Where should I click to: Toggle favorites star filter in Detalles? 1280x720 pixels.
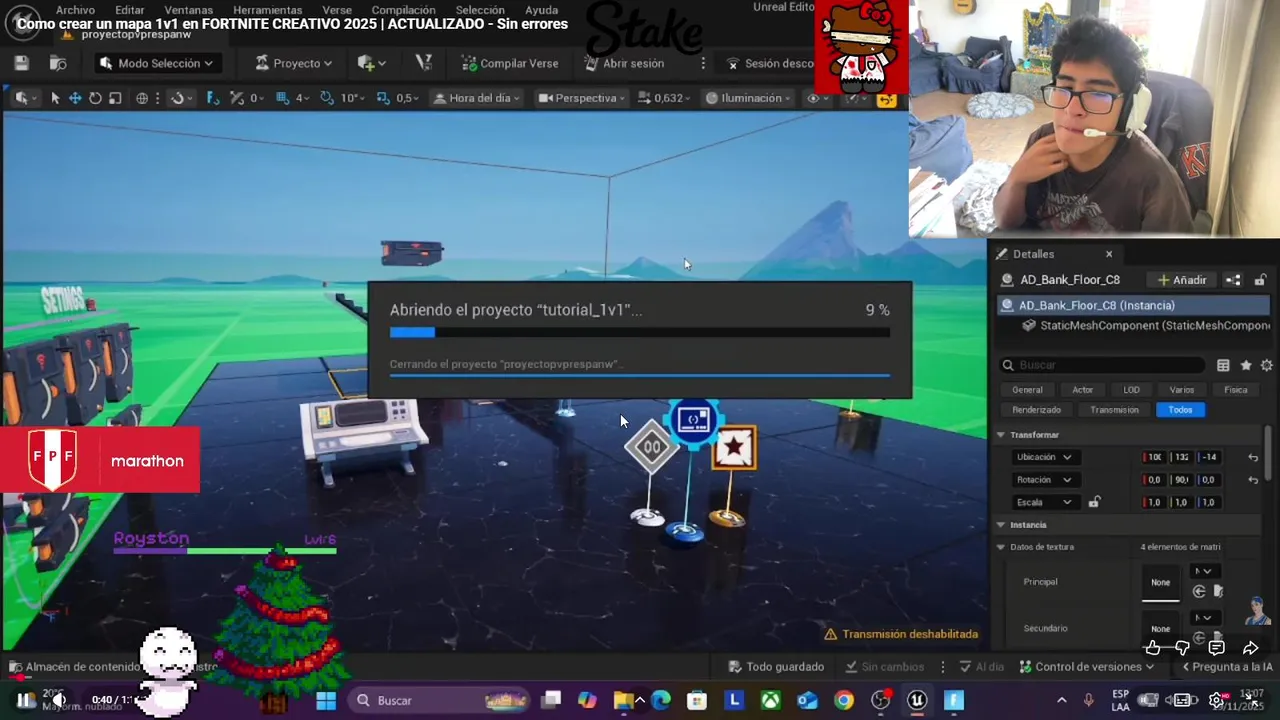(x=1245, y=365)
